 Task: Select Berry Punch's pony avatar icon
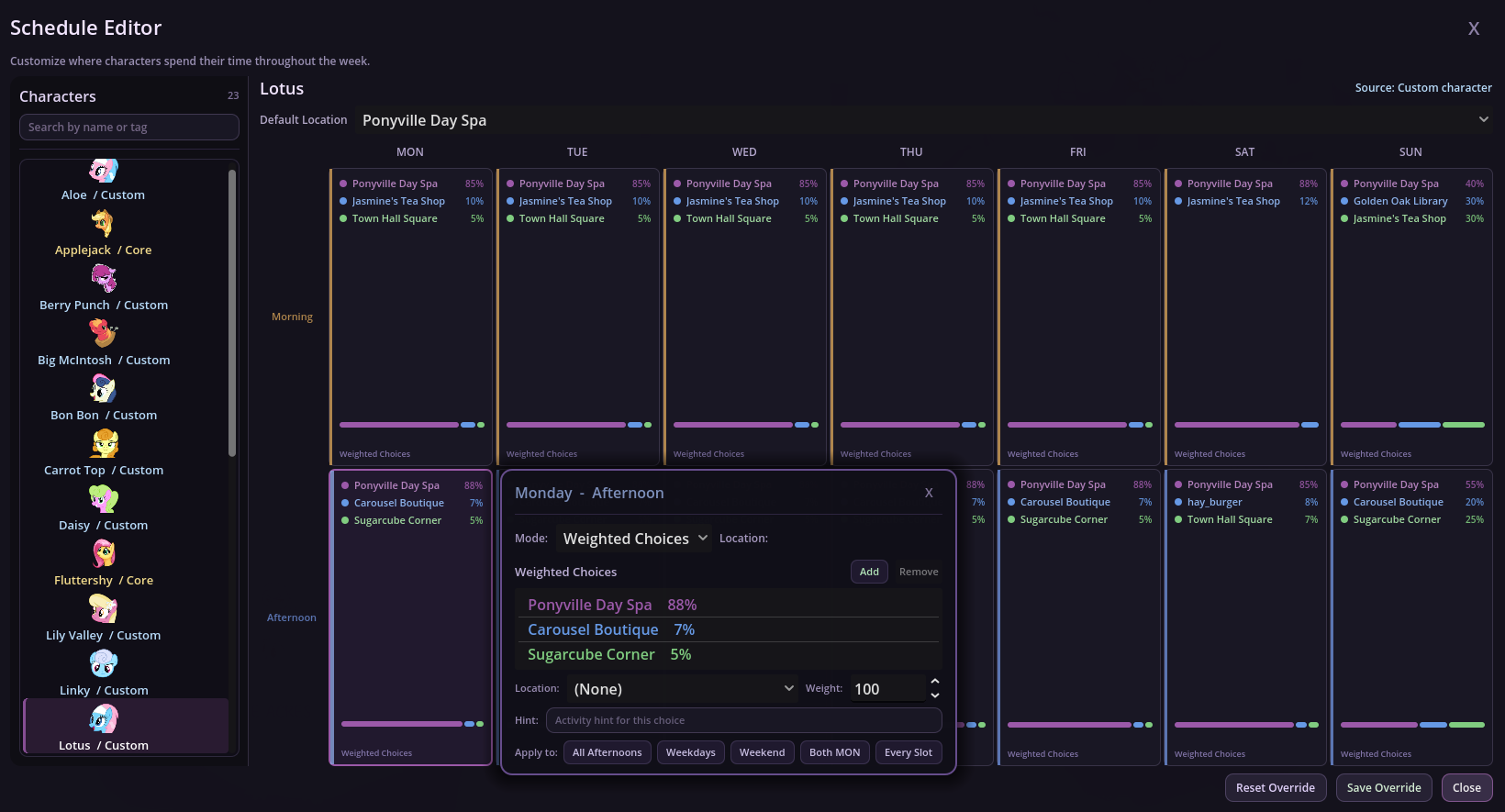coord(104,278)
